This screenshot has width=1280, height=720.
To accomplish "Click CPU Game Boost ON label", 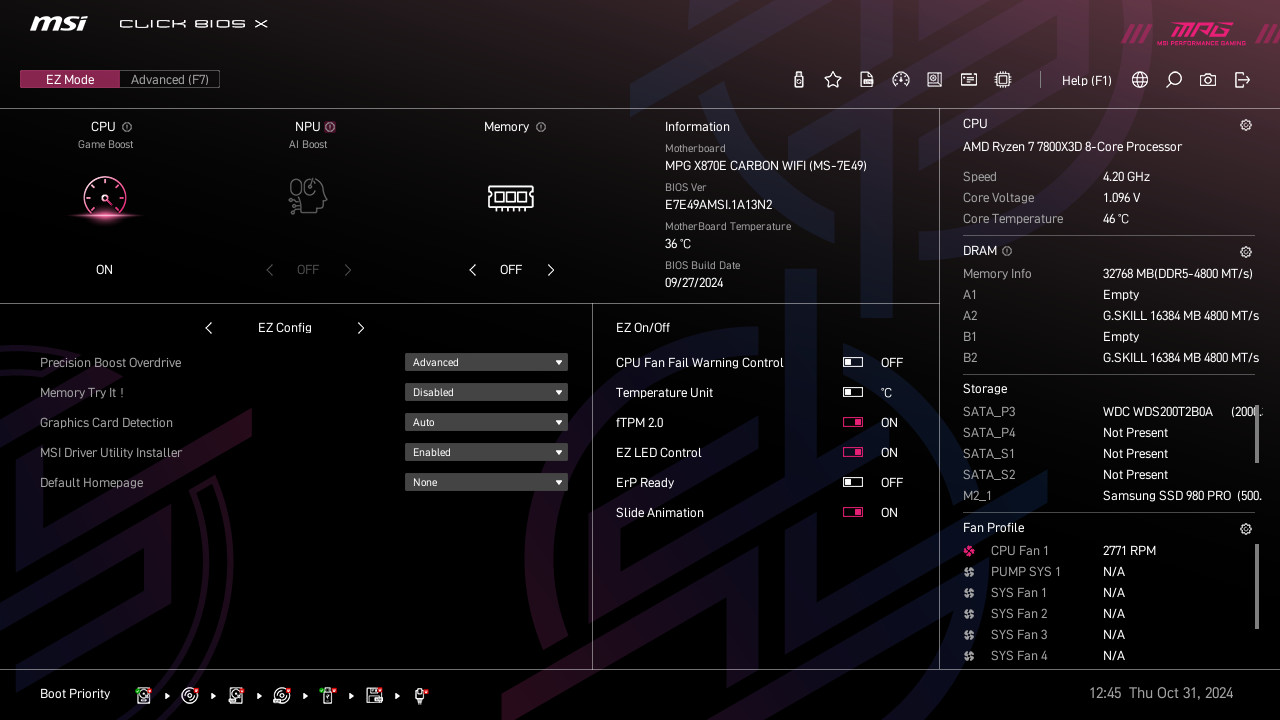I will click(x=104, y=270).
